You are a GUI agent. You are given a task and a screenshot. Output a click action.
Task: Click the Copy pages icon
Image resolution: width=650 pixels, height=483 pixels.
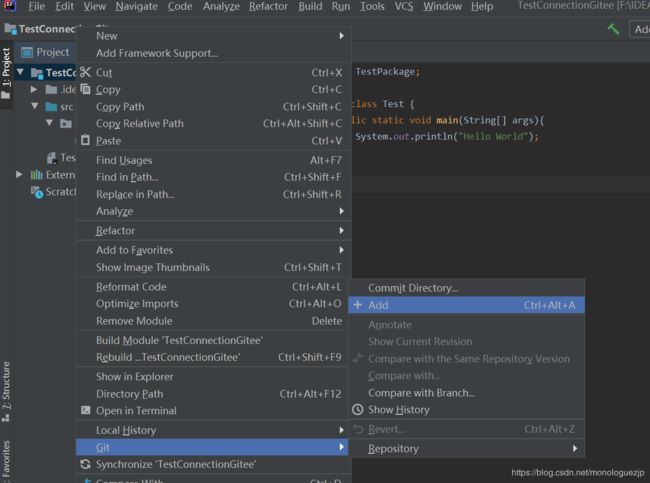coord(85,89)
